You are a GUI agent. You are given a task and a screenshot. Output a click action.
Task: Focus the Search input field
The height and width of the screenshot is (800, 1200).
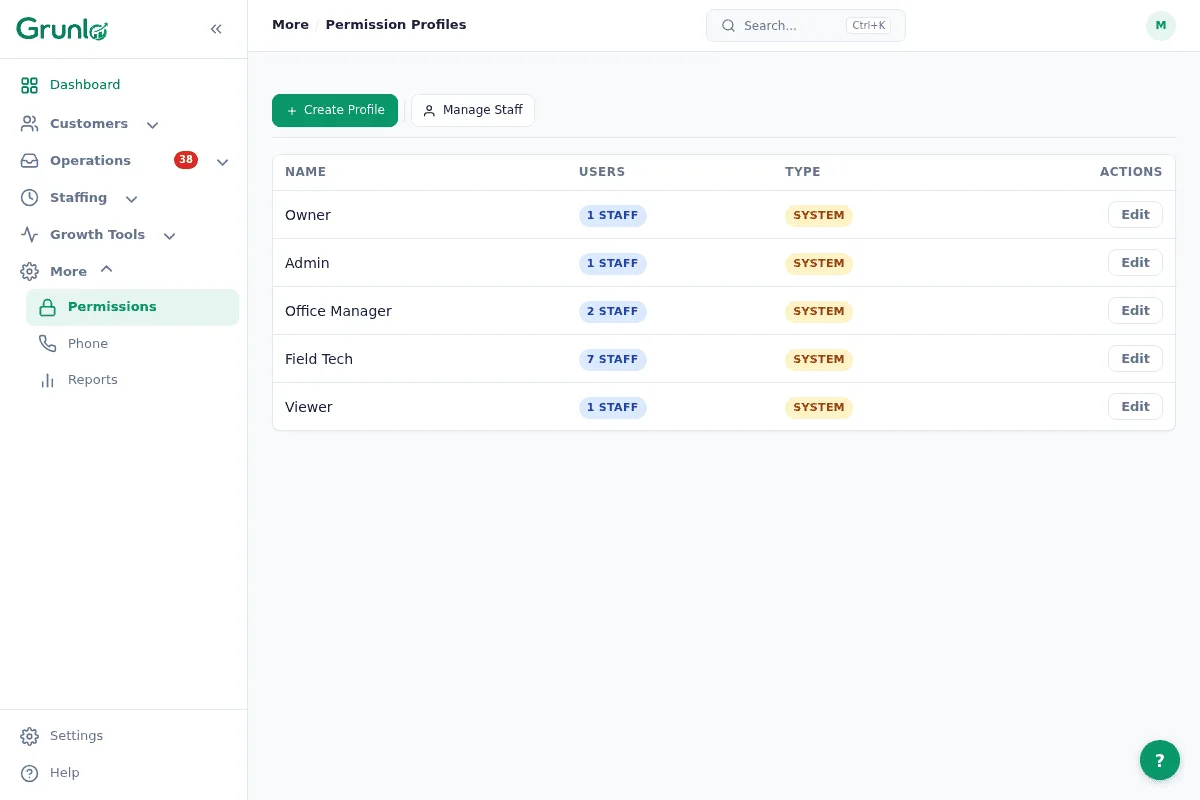point(806,26)
